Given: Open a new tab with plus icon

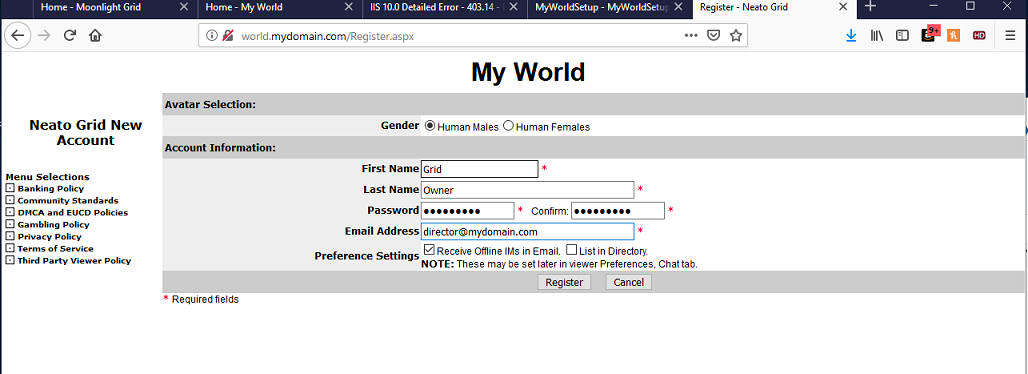Looking at the screenshot, I should pos(870,7).
